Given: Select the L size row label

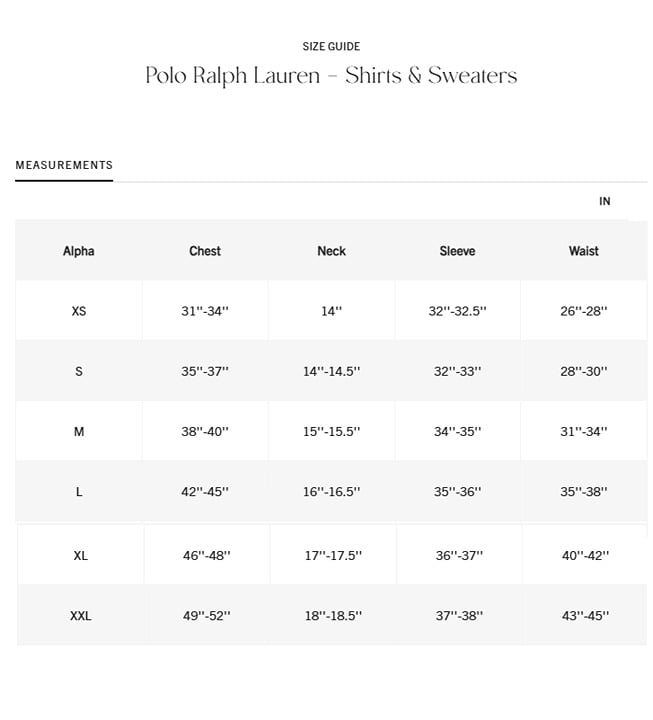Looking at the screenshot, I should [79, 492].
